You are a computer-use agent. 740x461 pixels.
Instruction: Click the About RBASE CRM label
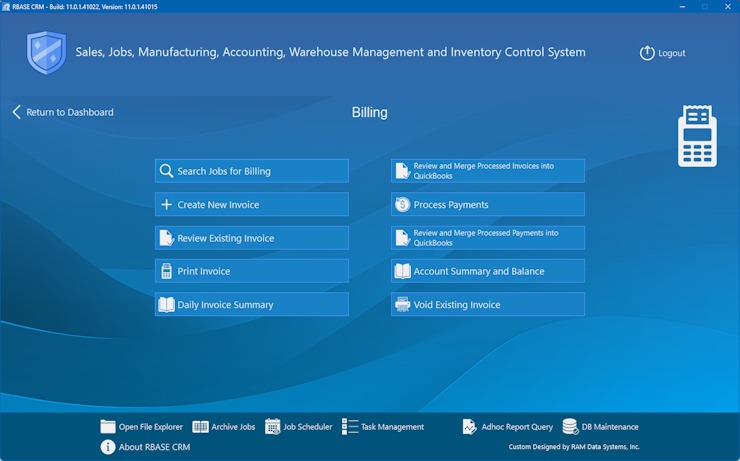(154, 447)
